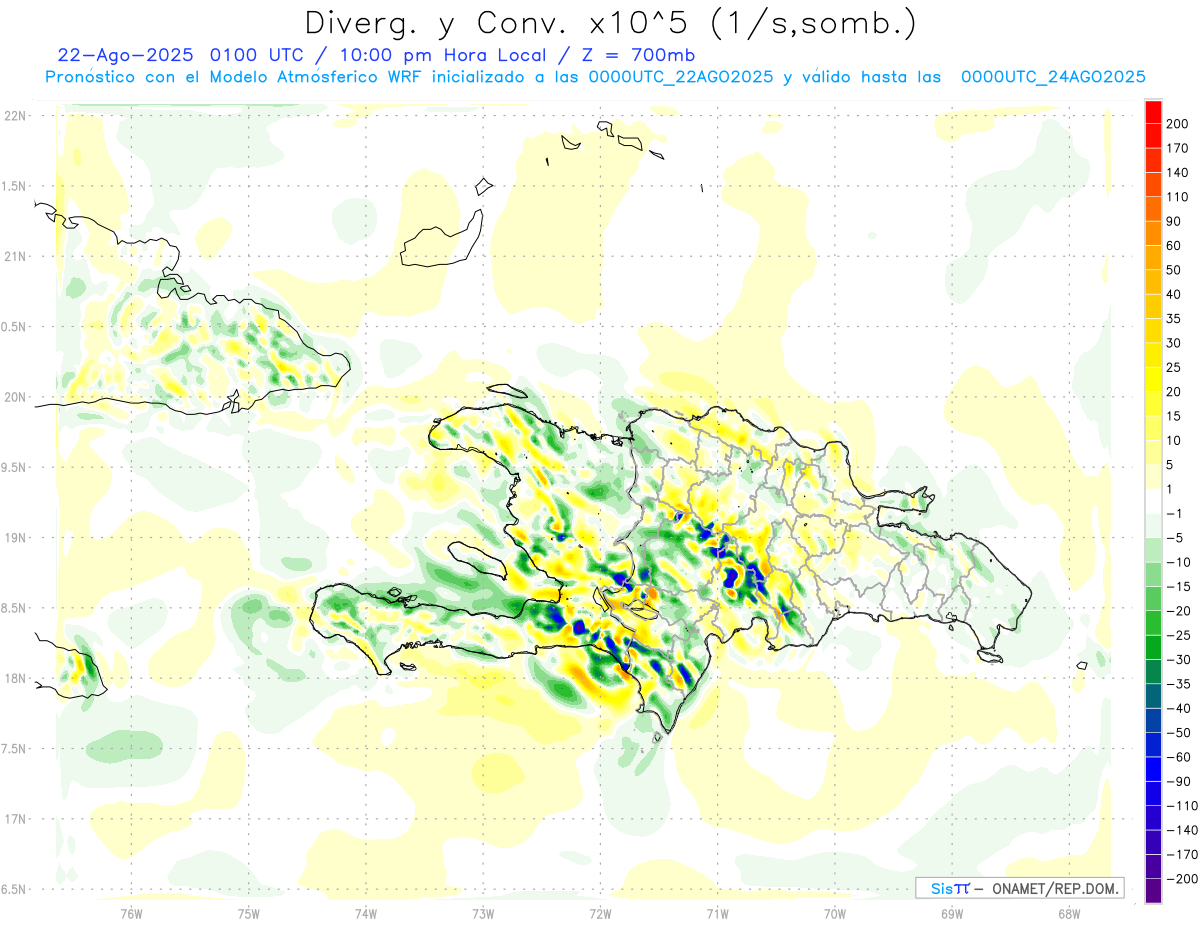
Task: Click the '-200' color scale value
Action: click(1182, 879)
